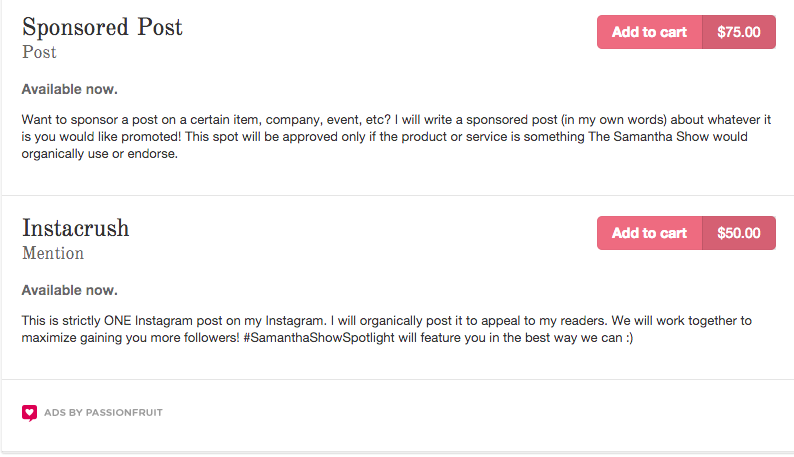Screen dimensions: 794x457
Task: Add Instacrush mention to cart
Action: pyautogui.click(x=649, y=233)
